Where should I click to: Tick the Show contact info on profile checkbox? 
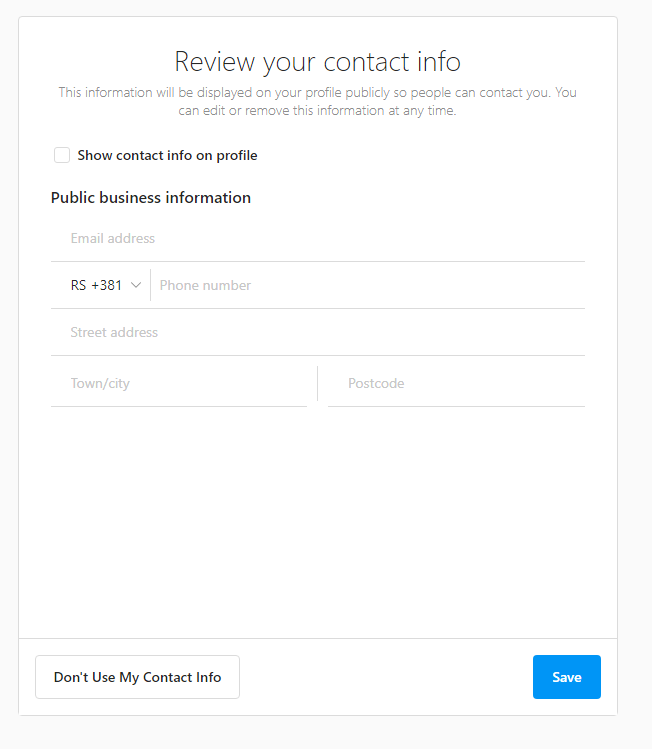click(62, 155)
